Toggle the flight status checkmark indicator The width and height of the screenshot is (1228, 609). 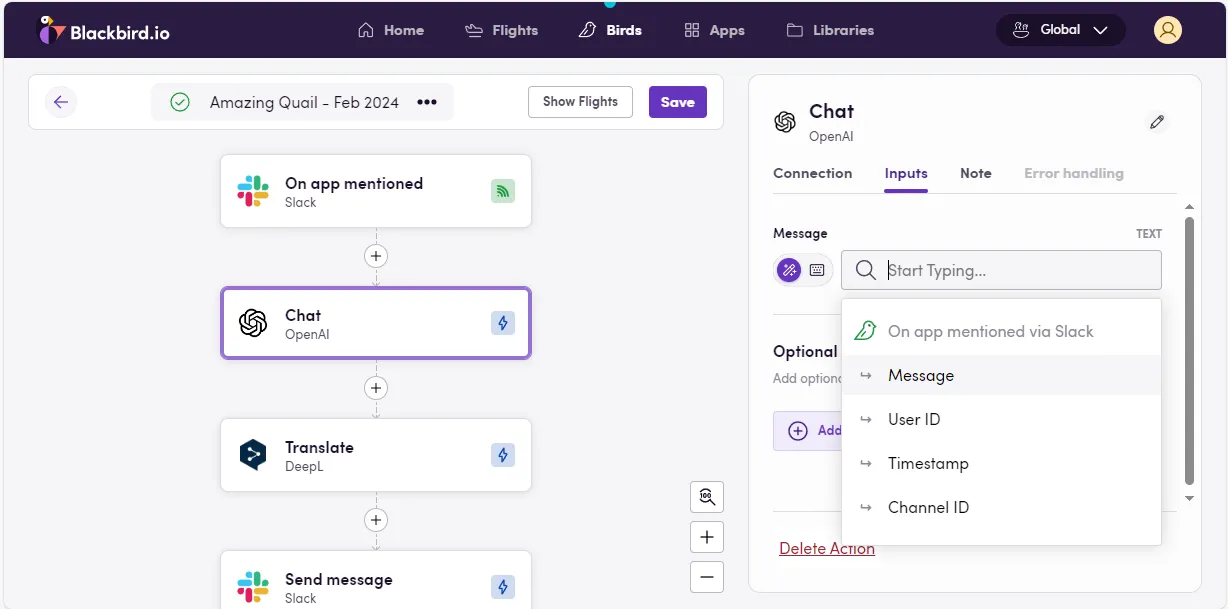point(180,101)
